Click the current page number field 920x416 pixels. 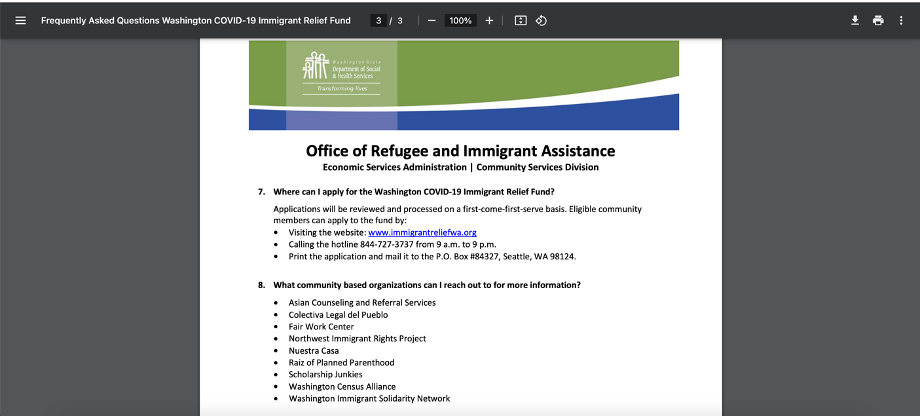tap(378, 20)
